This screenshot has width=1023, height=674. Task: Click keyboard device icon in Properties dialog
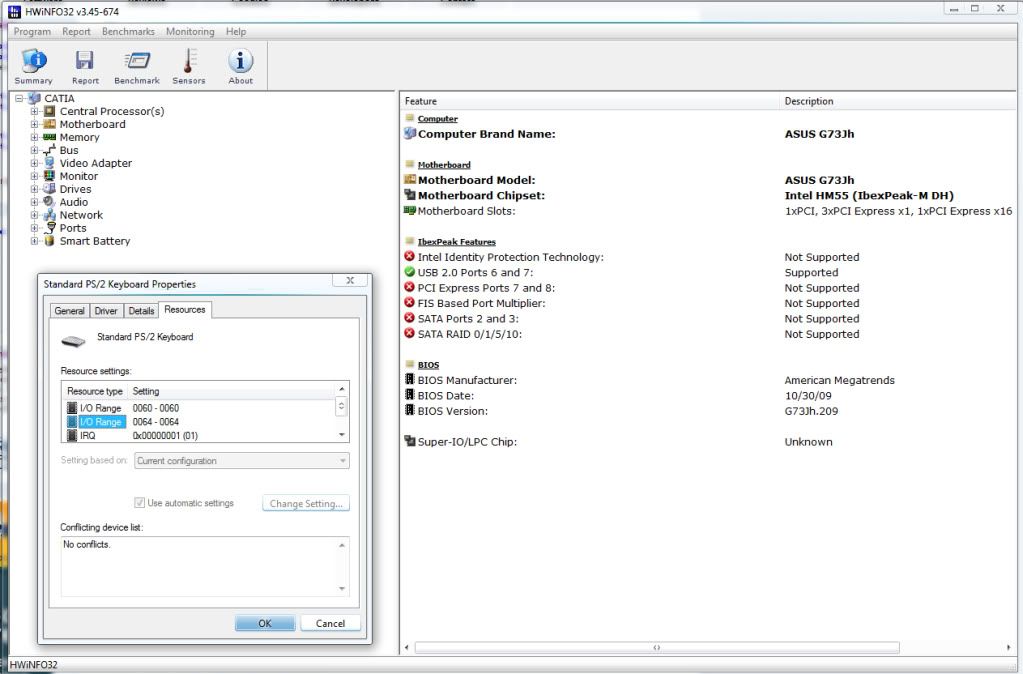click(74, 341)
